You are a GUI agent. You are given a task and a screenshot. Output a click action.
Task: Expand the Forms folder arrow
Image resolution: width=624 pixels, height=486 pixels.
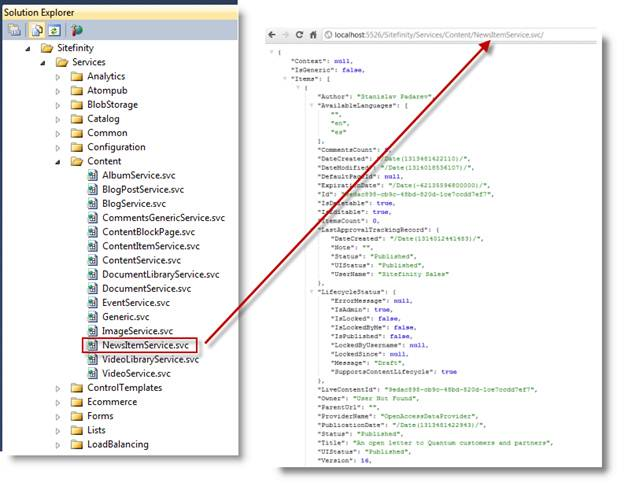point(58,417)
